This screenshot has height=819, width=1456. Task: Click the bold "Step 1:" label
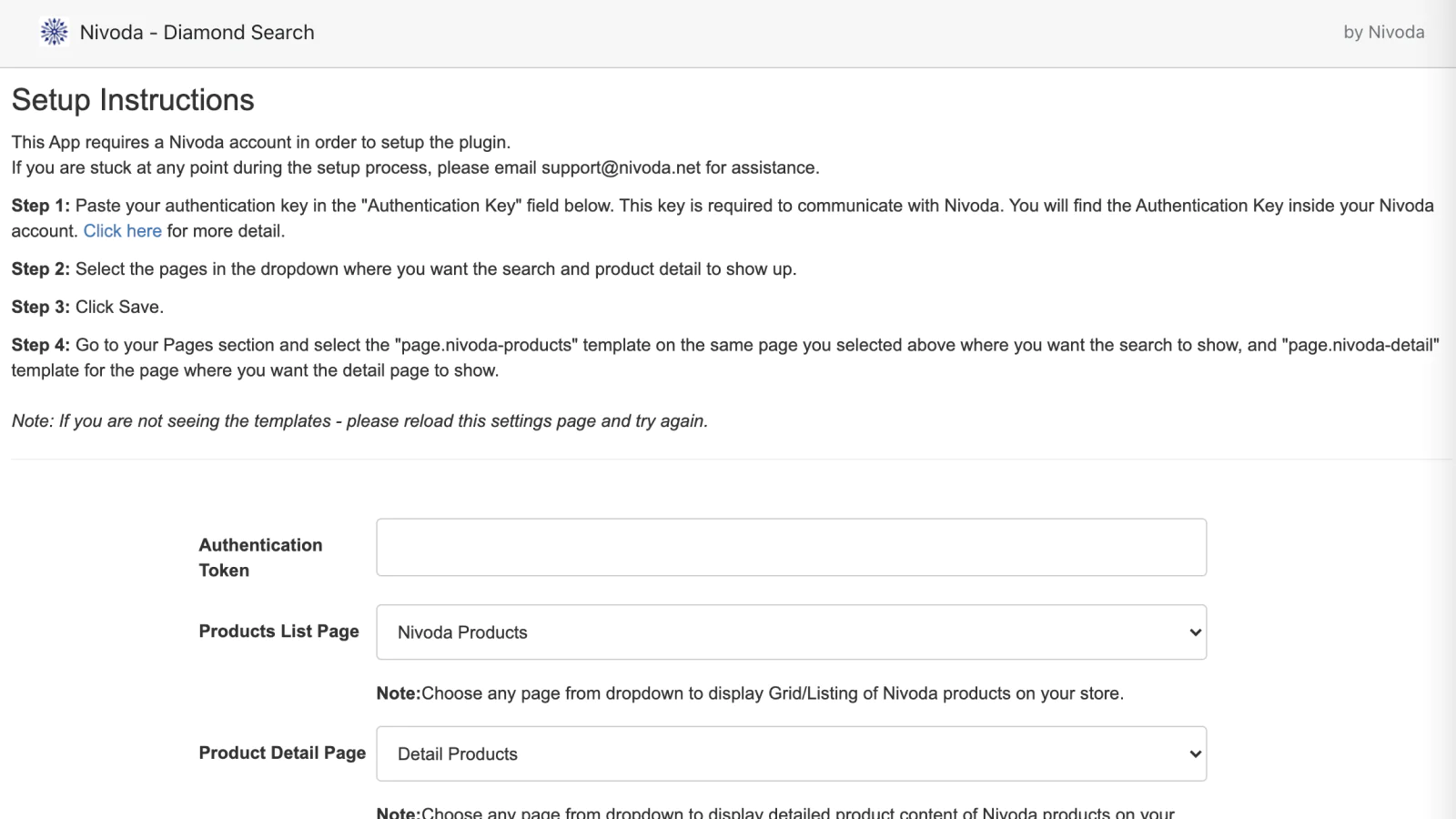click(x=40, y=206)
